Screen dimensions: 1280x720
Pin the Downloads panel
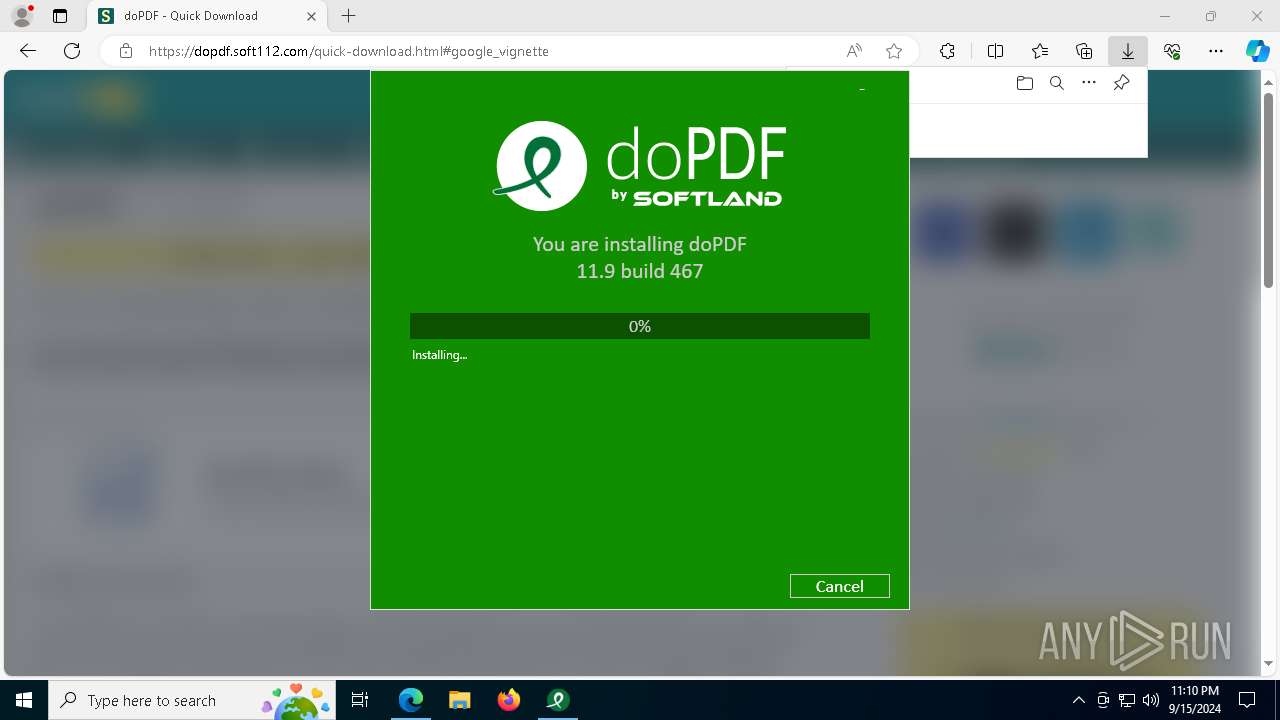(x=1121, y=83)
